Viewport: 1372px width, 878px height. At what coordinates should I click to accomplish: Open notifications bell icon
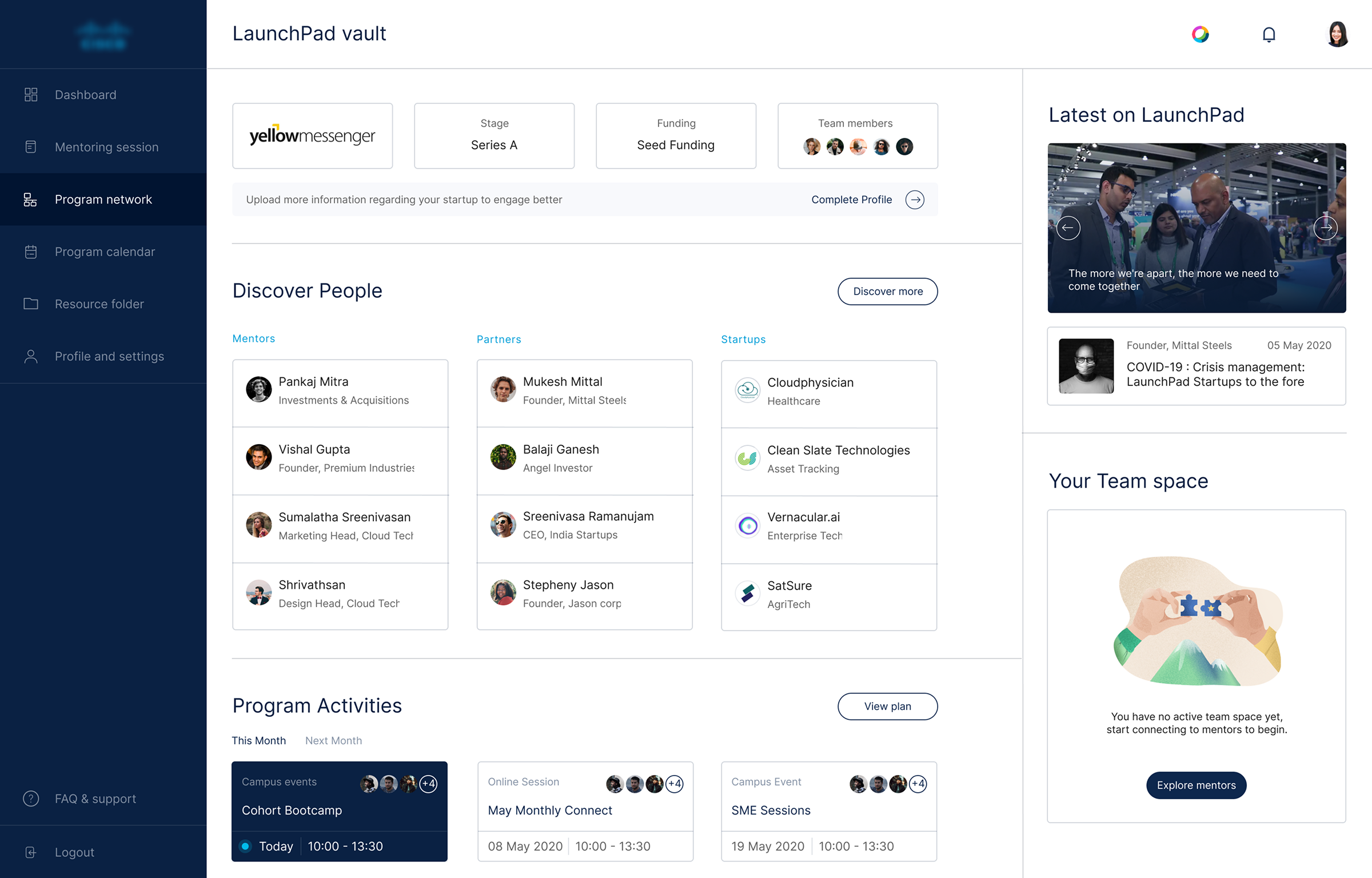pyautogui.click(x=1269, y=35)
